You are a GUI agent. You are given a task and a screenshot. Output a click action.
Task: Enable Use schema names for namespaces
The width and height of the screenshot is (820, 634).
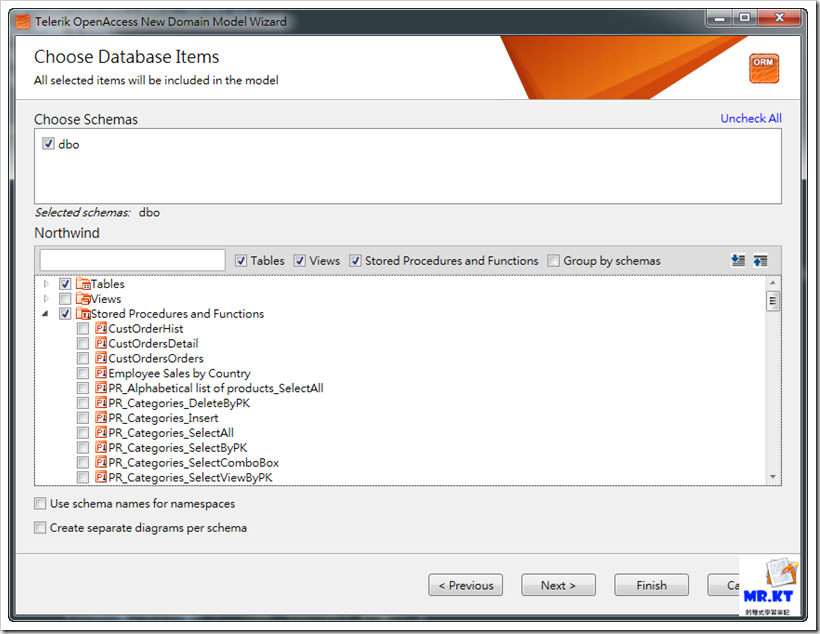(40, 503)
